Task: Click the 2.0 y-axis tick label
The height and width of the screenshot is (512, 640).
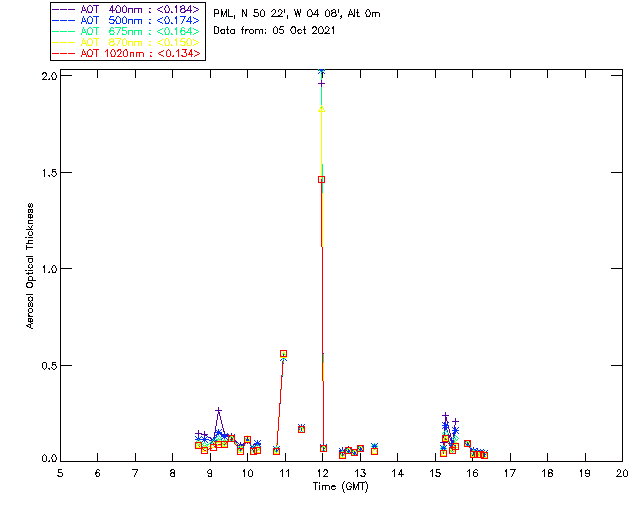Action: click(49, 76)
